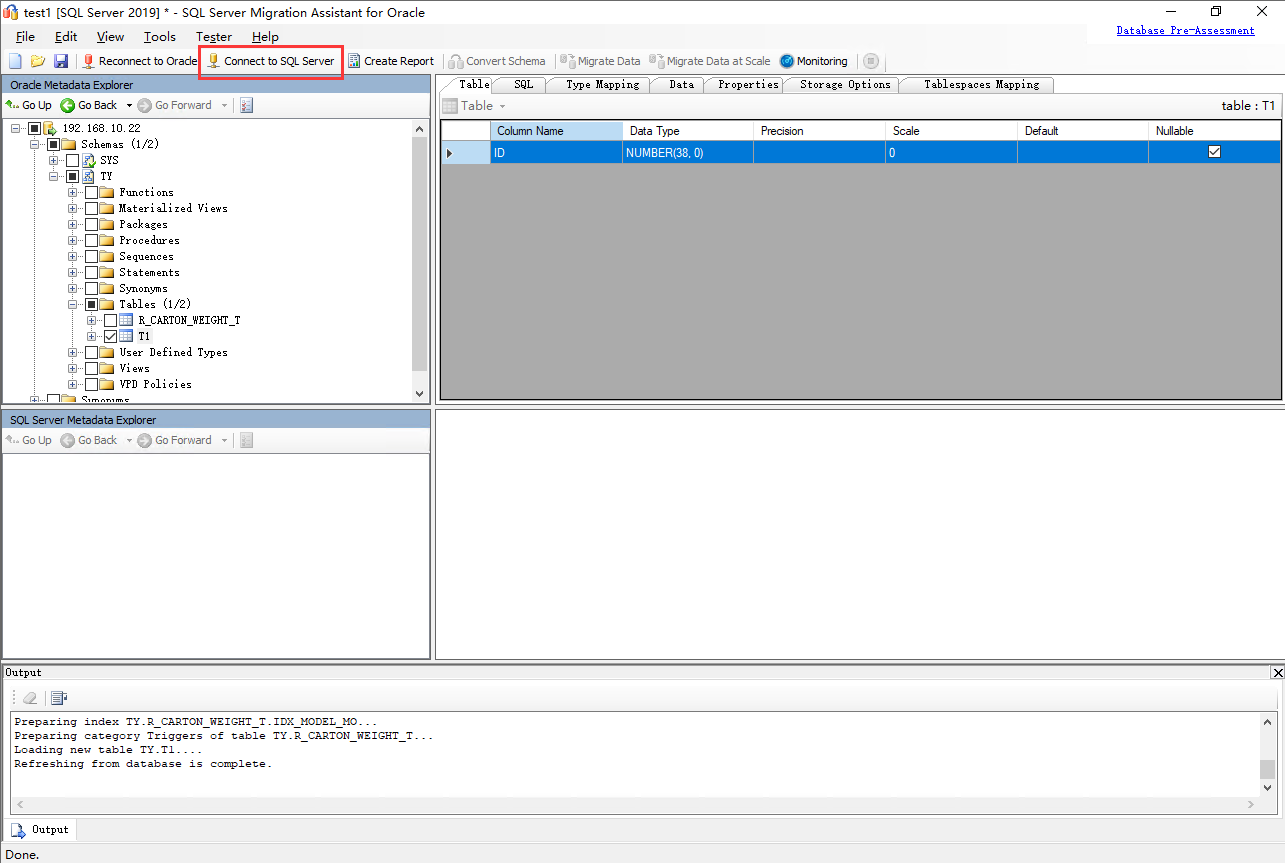Click the Output pane horizontal scrollbar

(x=636, y=805)
